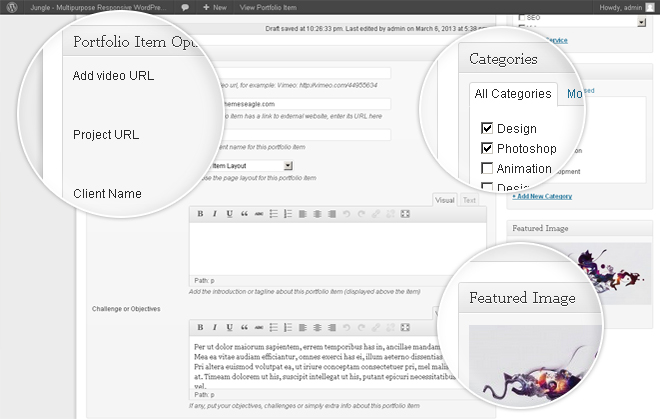Screen dimensions: 660x419
Task: Click the + Add New Category link
Action: tap(542, 196)
